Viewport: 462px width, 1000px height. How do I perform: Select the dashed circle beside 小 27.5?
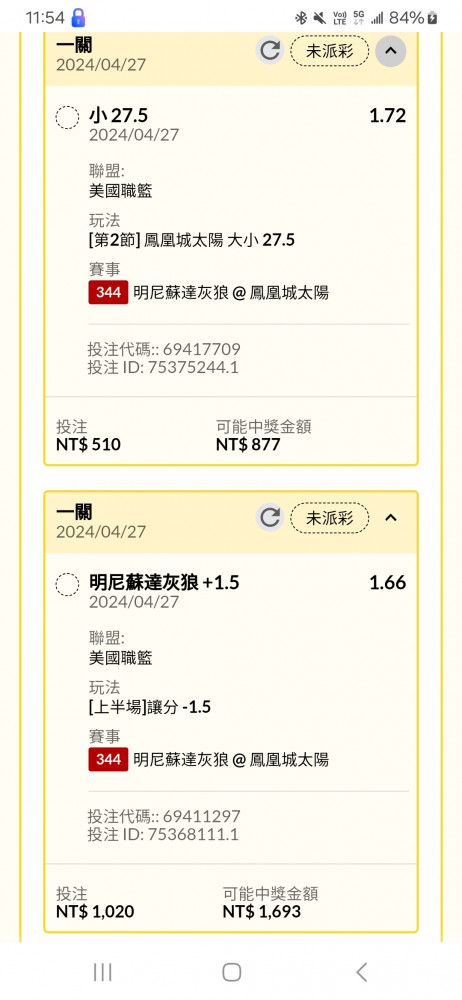click(x=67, y=118)
